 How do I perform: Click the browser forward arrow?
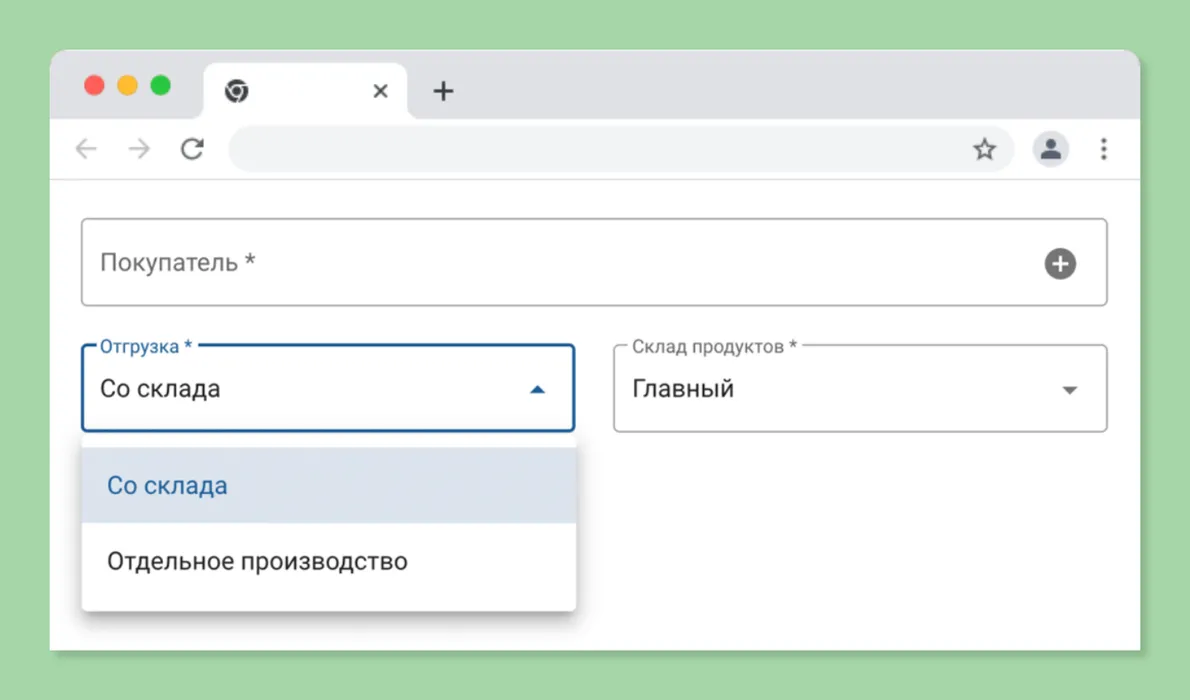[x=139, y=149]
